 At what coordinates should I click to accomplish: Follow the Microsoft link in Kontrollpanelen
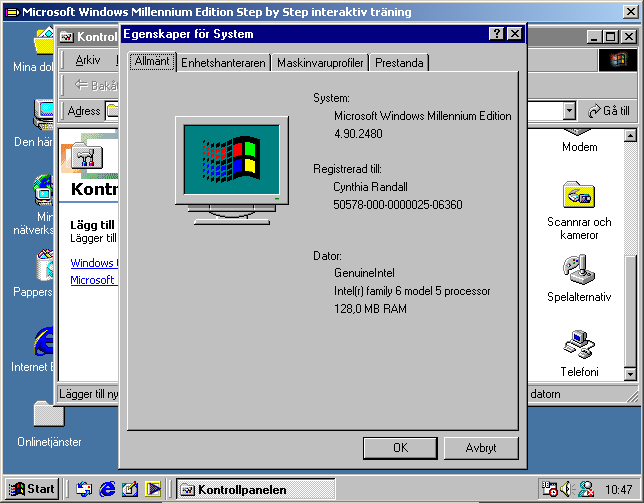click(x=94, y=280)
